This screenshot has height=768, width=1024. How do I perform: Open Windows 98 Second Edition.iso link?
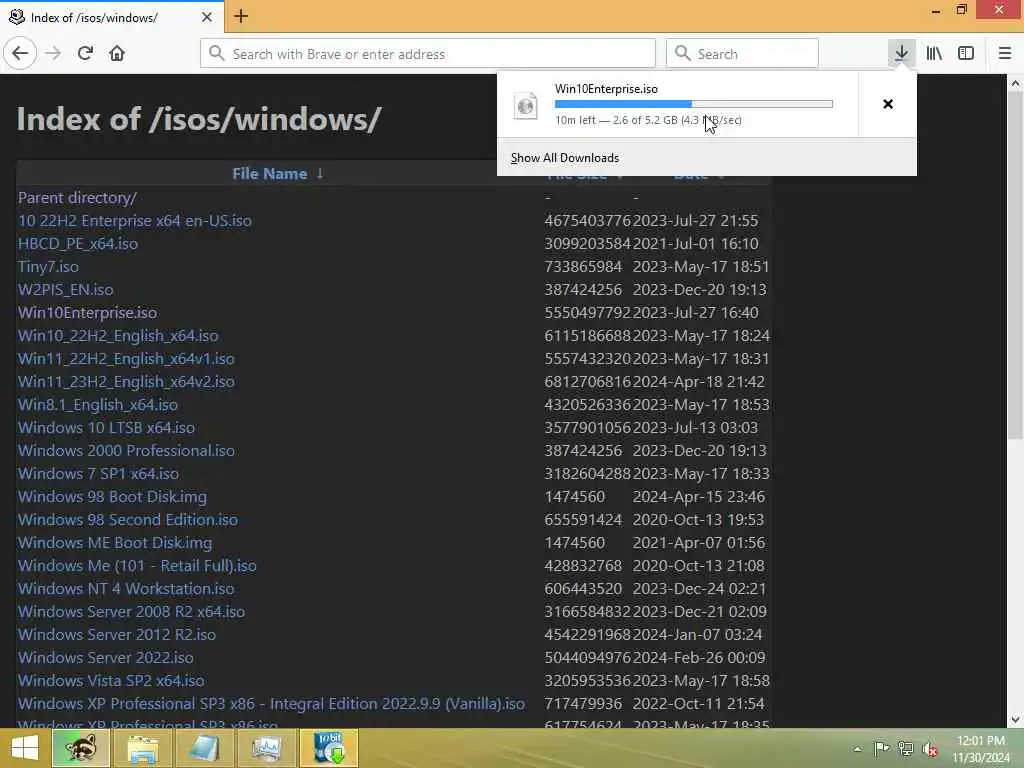[127, 519]
